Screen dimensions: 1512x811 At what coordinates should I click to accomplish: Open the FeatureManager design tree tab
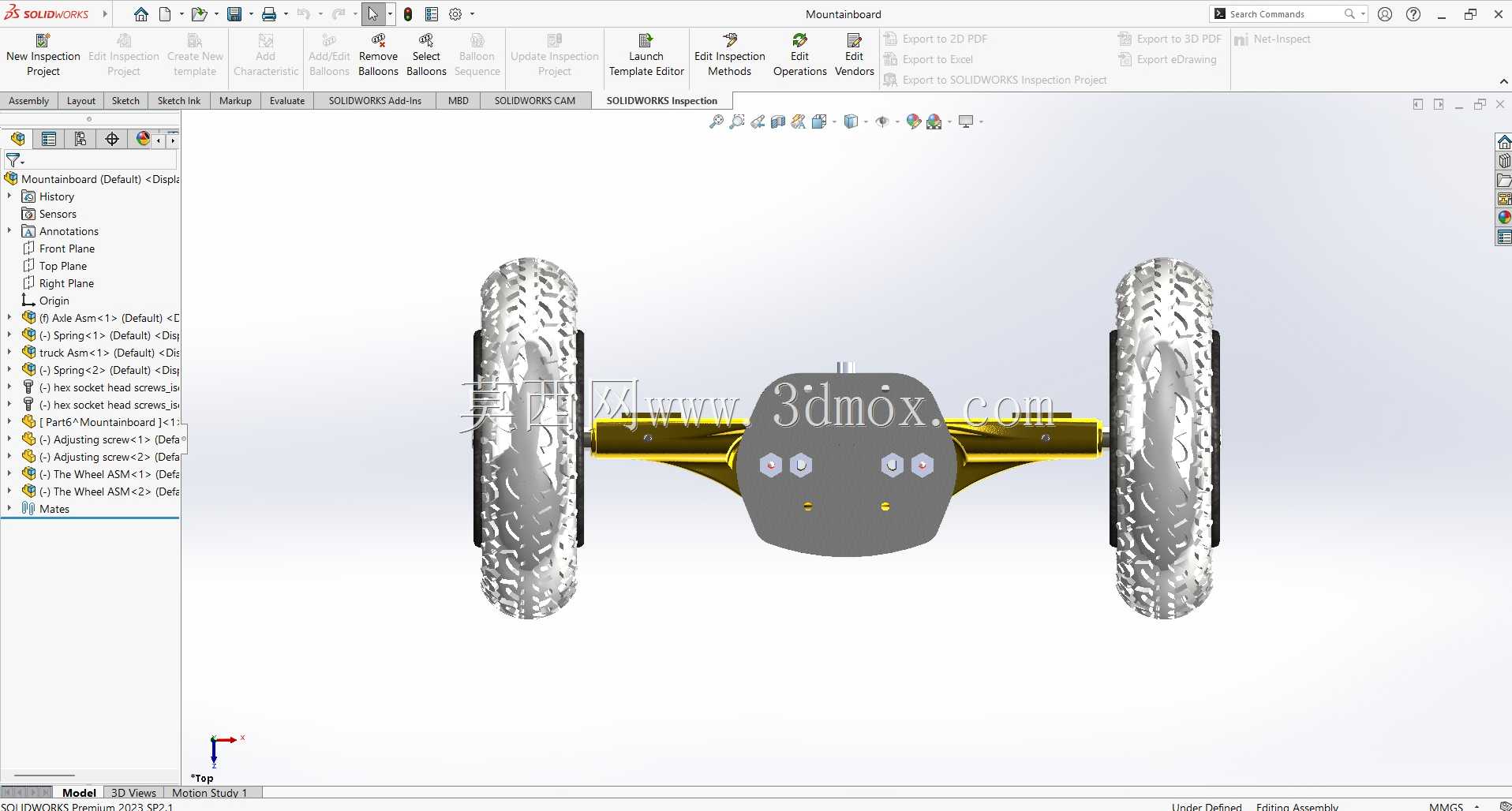click(17, 139)
